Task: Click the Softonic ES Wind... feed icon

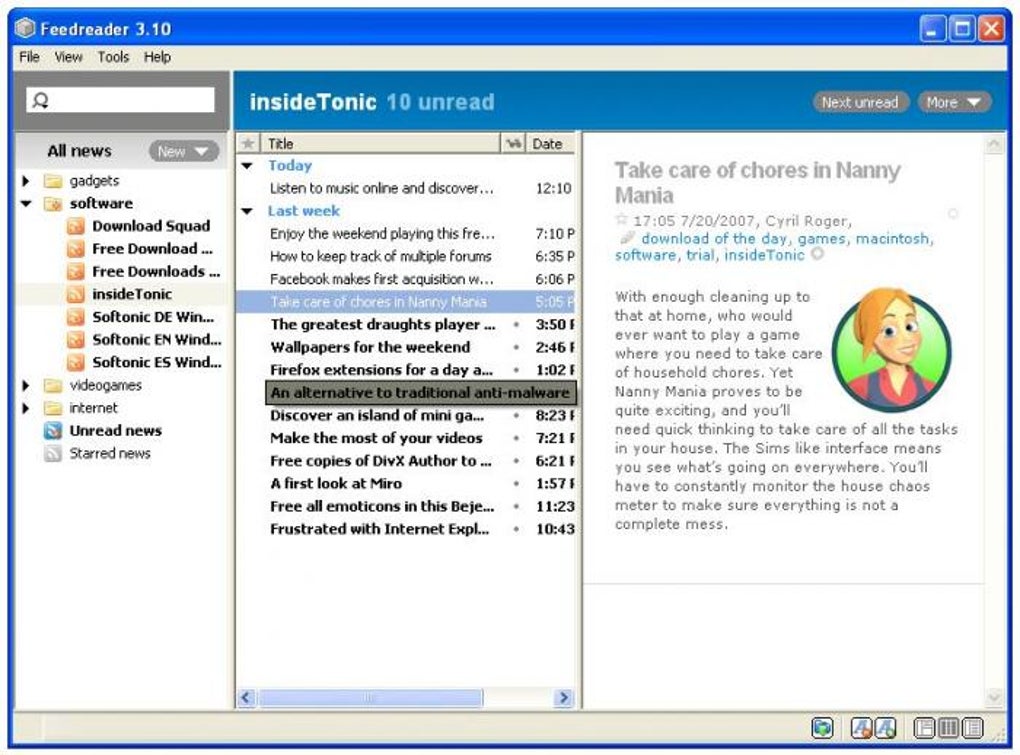Action: (76, 362)
